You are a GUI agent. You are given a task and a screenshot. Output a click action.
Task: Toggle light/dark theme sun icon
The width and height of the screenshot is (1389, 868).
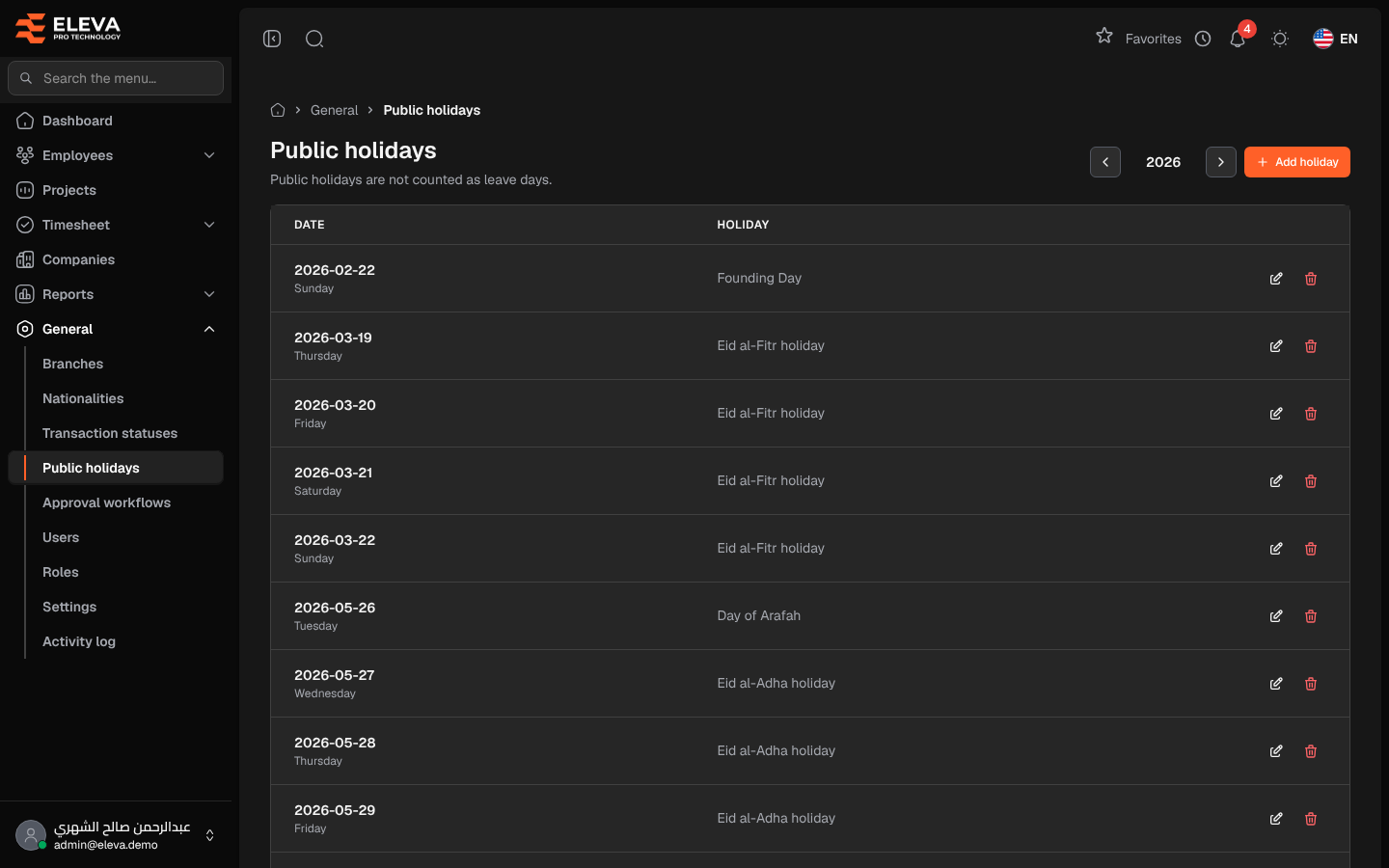coord(1280,39)
